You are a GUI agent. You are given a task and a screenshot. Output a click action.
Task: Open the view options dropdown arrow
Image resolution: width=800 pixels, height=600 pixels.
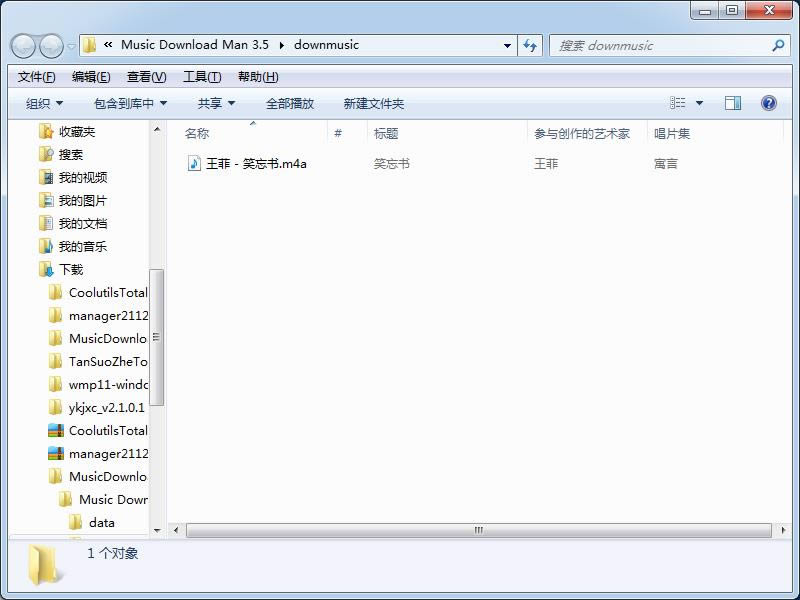pos(699,103)
